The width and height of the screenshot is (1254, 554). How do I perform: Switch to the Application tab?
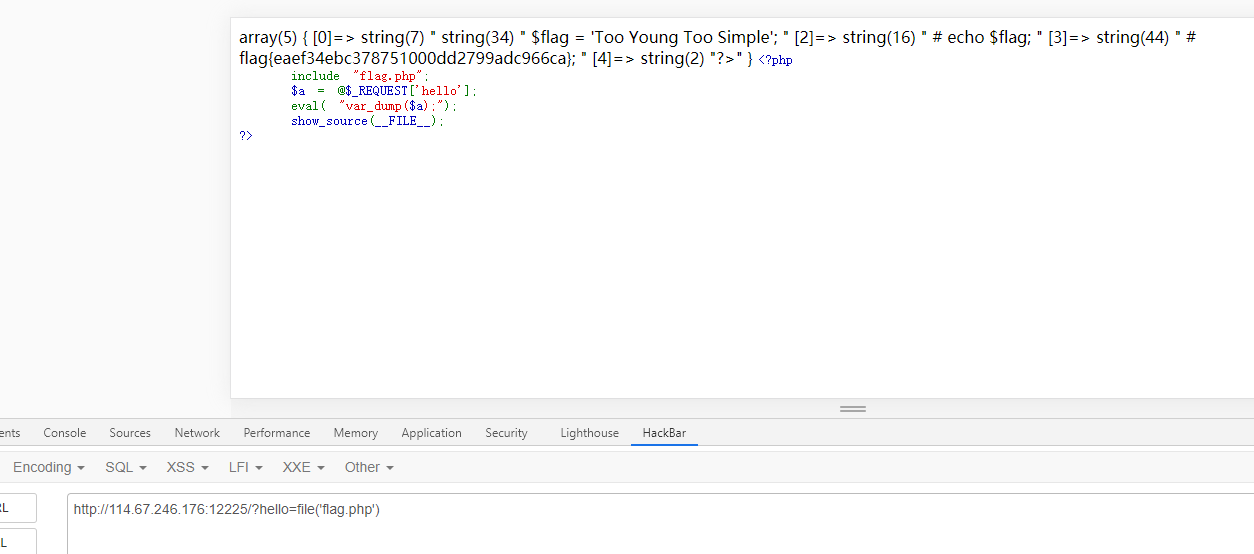[432, 433]
